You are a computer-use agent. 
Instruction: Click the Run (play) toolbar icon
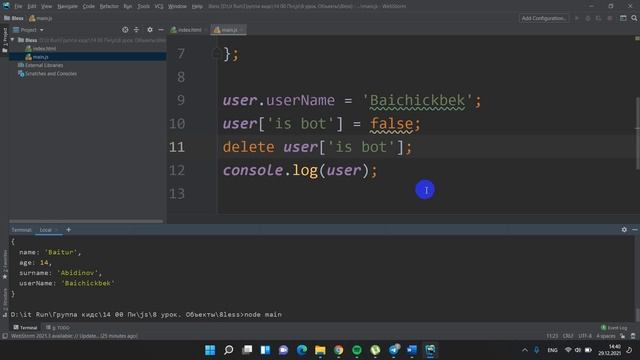(577, 18)
